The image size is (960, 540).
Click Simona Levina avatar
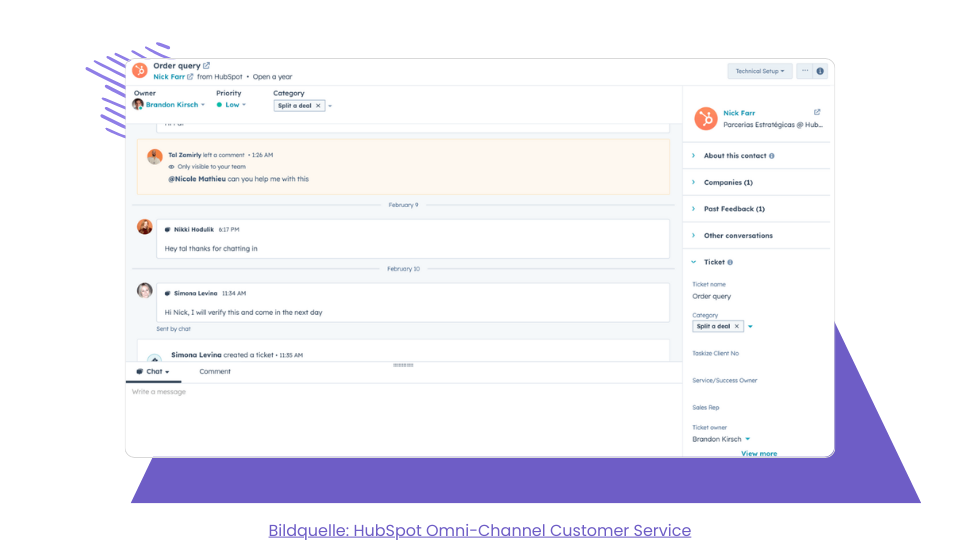click(144, 290)
